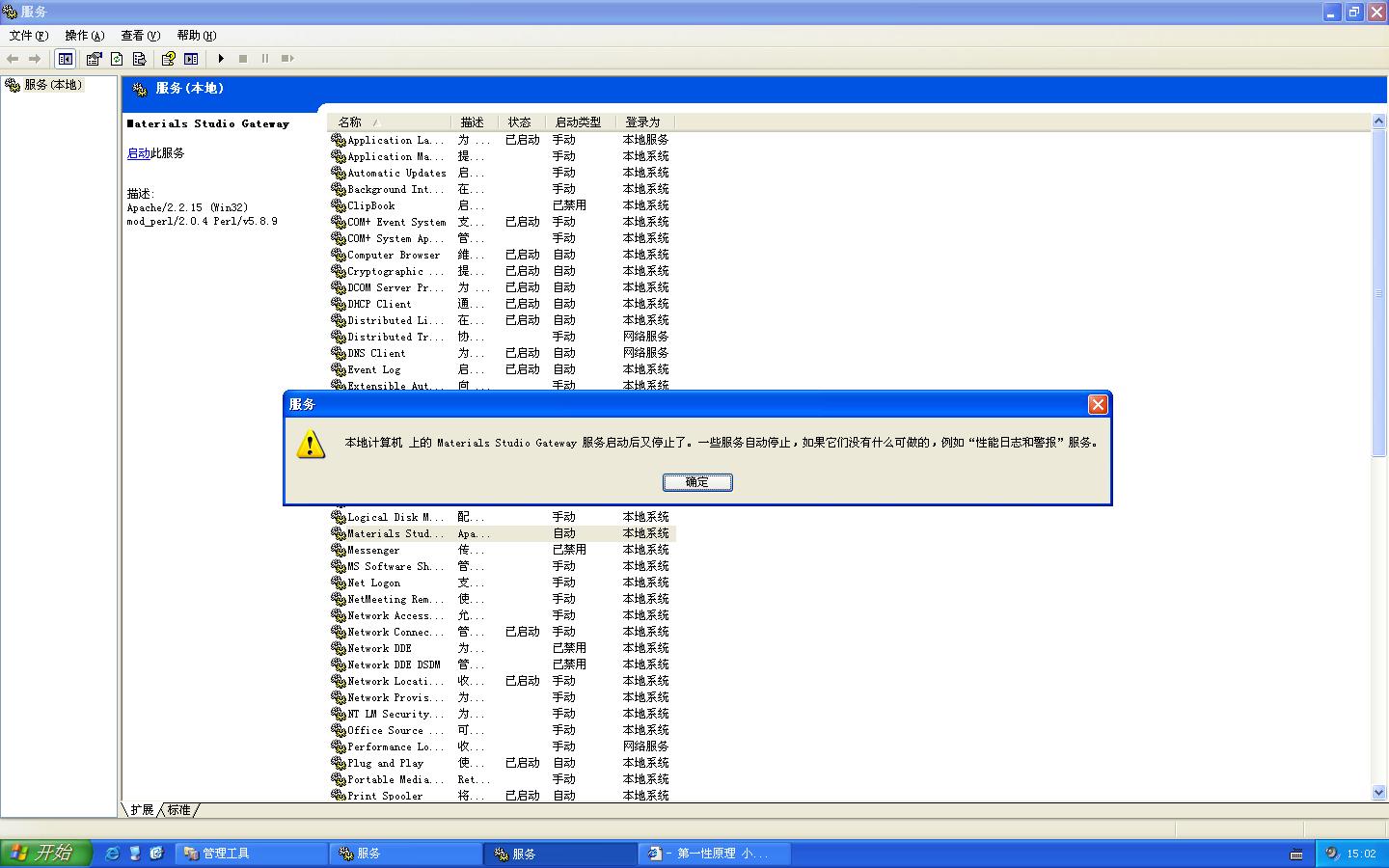Open the 帮助(H) menu

click(x=197, y=36)
